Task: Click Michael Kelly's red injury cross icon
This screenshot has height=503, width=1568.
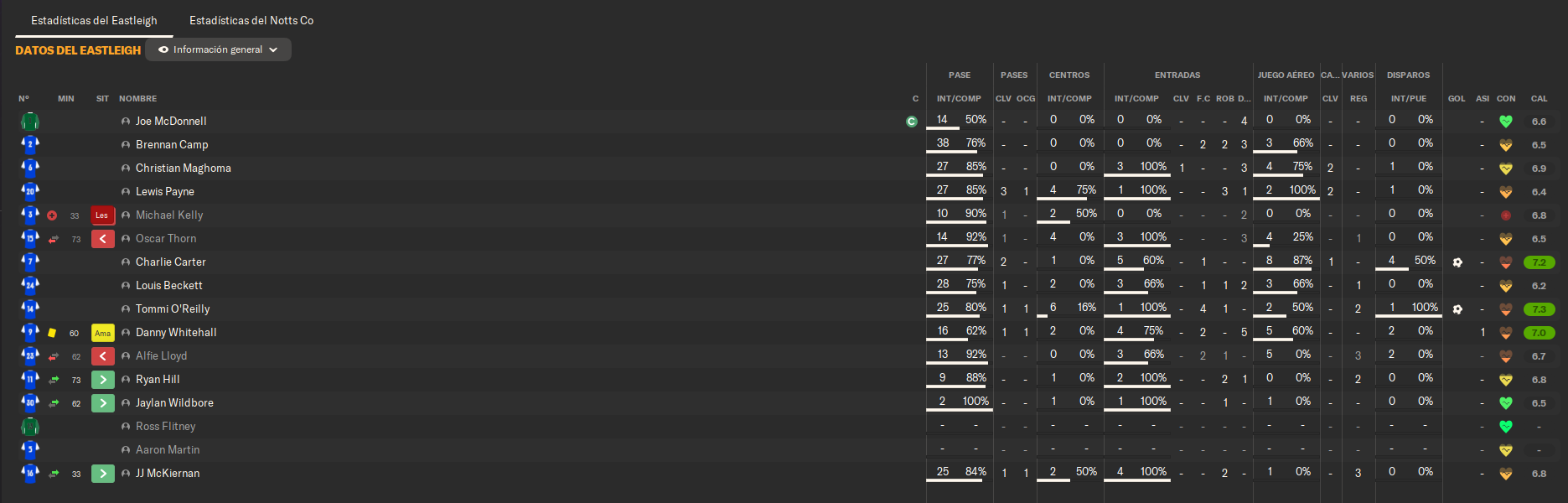Action: point(52,215)
